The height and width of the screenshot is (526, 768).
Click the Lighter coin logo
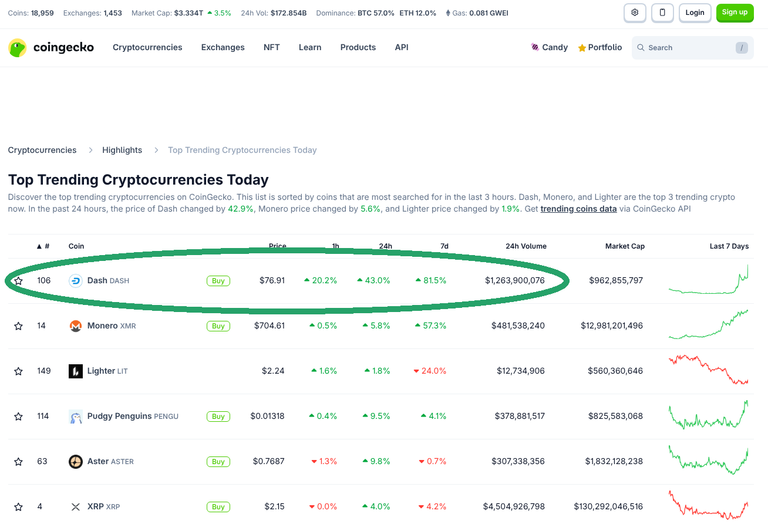pyautogui.click(x=76, y=371)
